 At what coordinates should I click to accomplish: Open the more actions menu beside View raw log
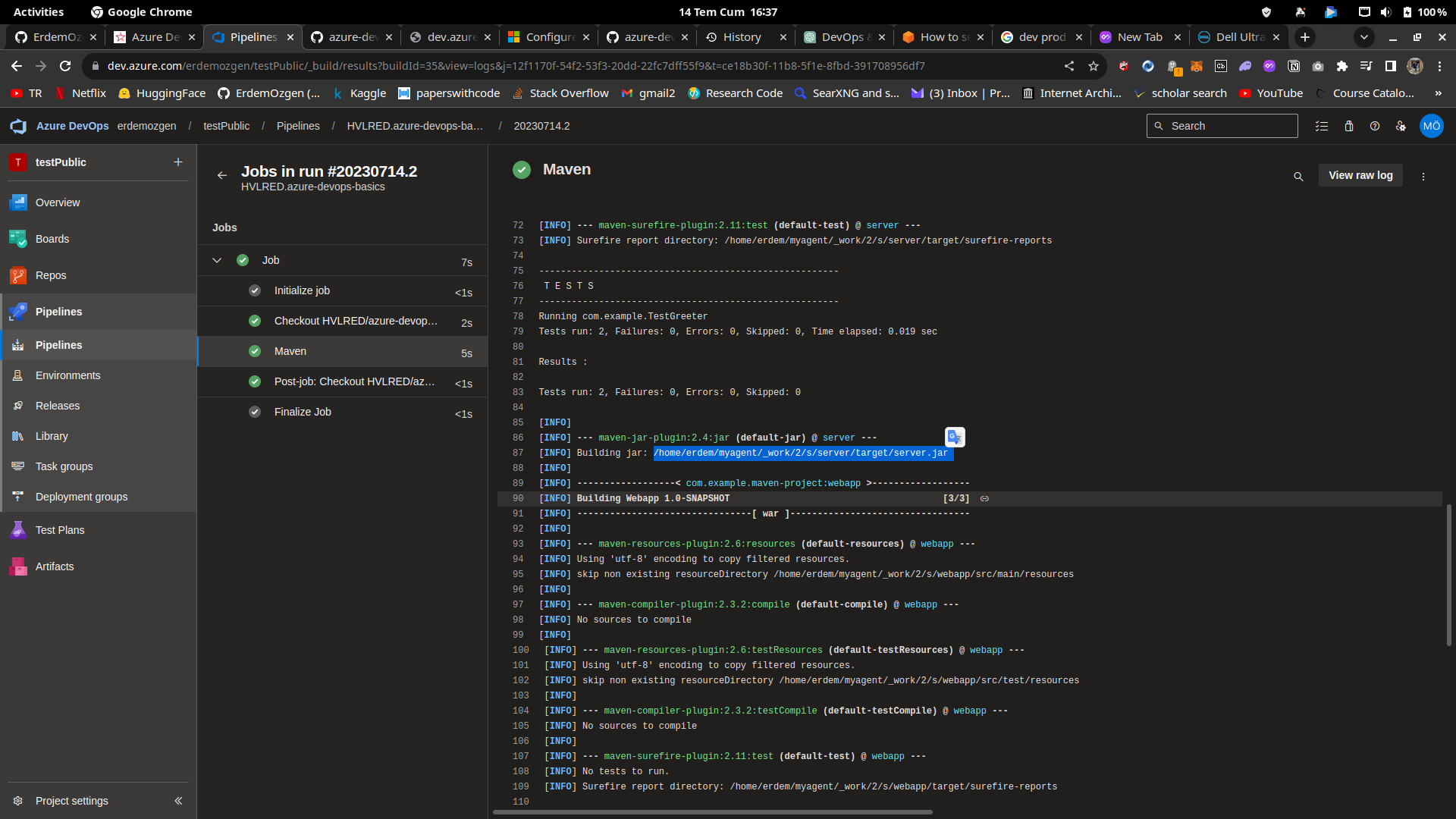[x=1423, y=177]
